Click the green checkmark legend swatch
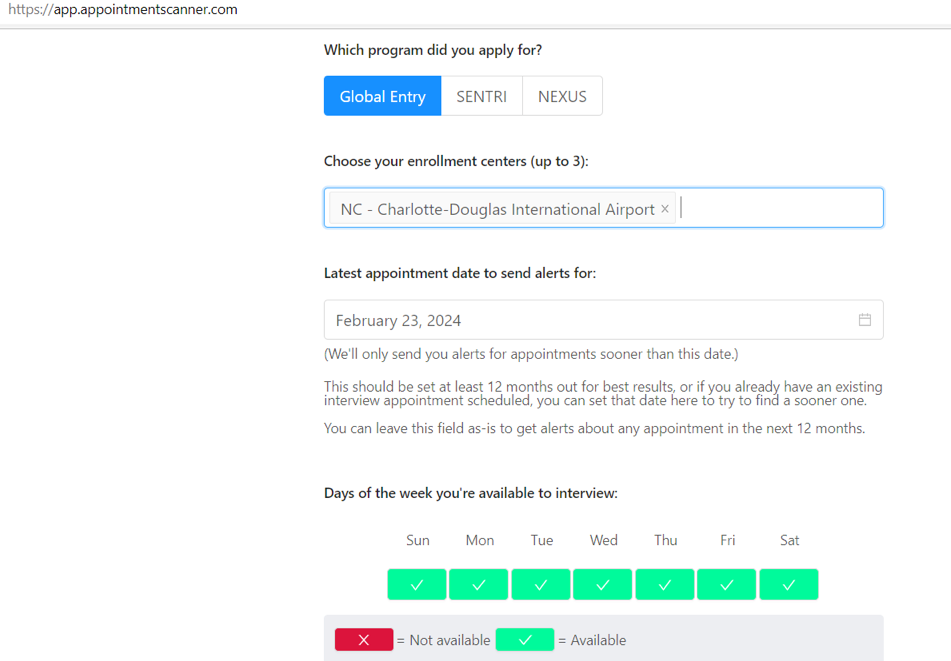Viewport: 951px width, 661px height. [x=525, y=640]
